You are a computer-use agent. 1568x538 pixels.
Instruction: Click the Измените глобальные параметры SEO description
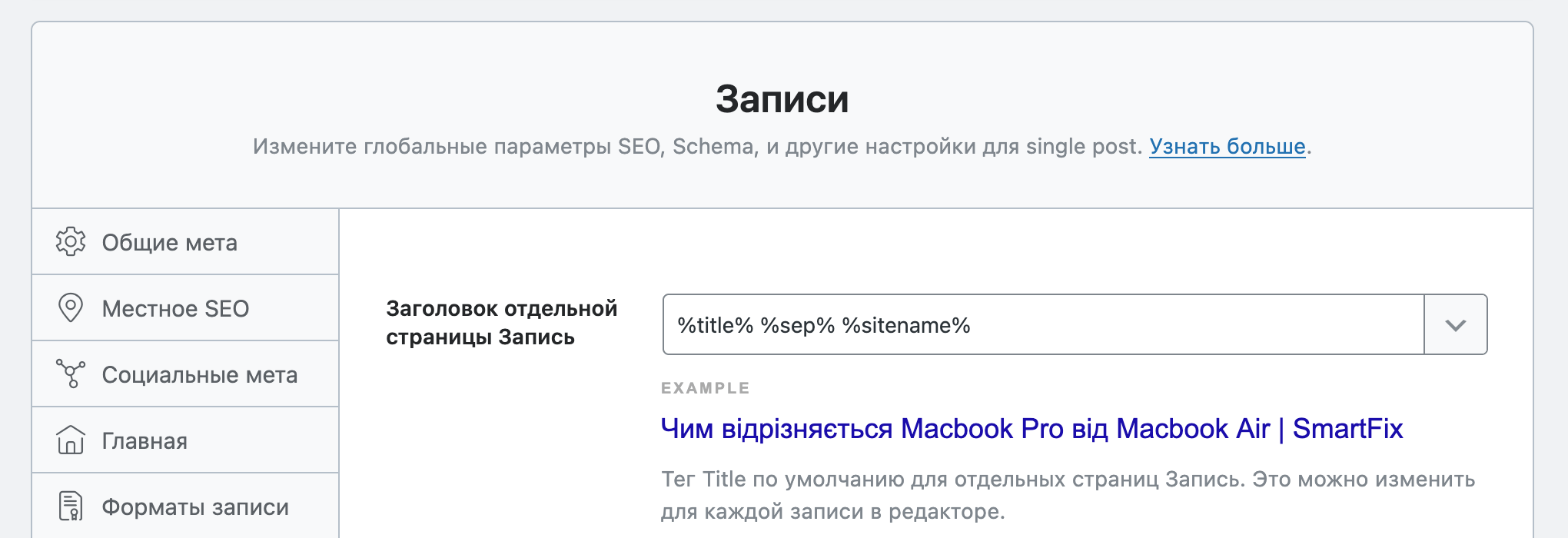(x=697, y=146)
